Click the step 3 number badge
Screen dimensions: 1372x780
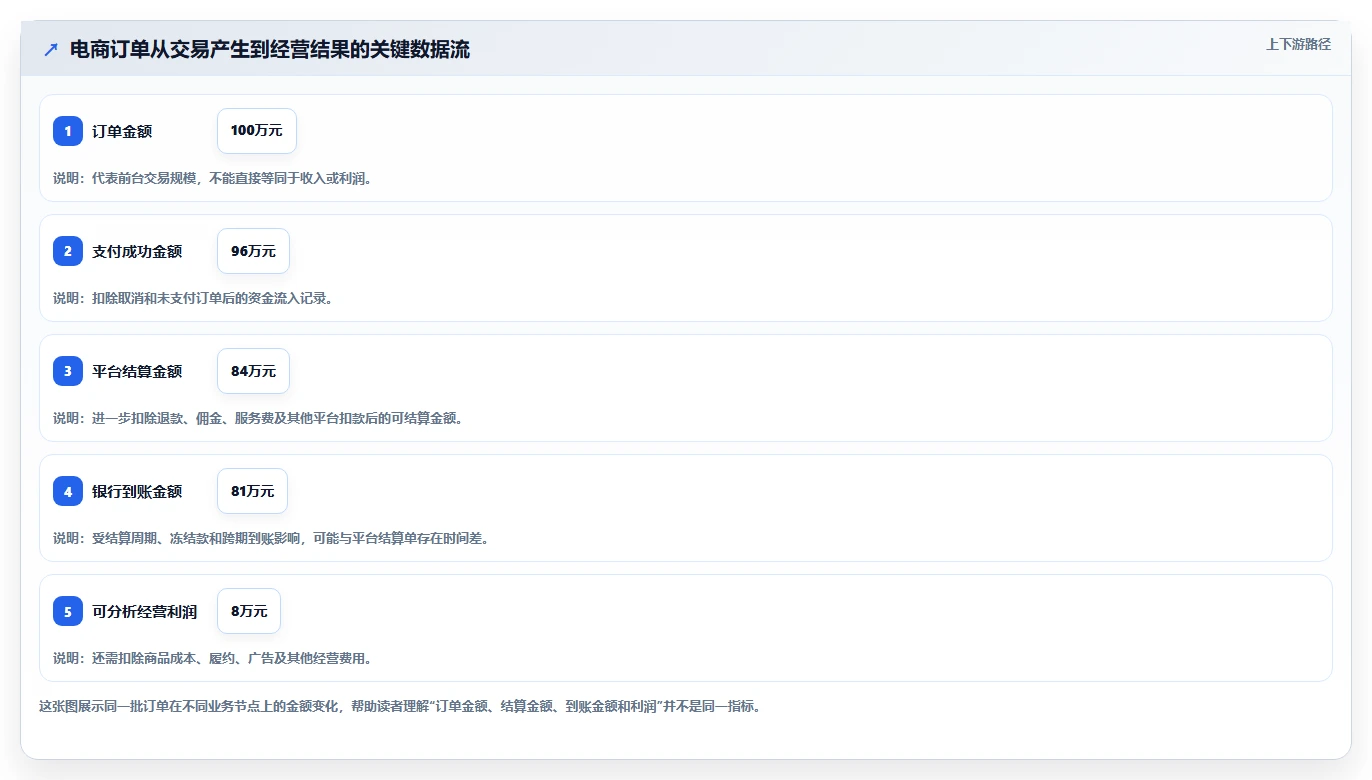coord(68,371)
